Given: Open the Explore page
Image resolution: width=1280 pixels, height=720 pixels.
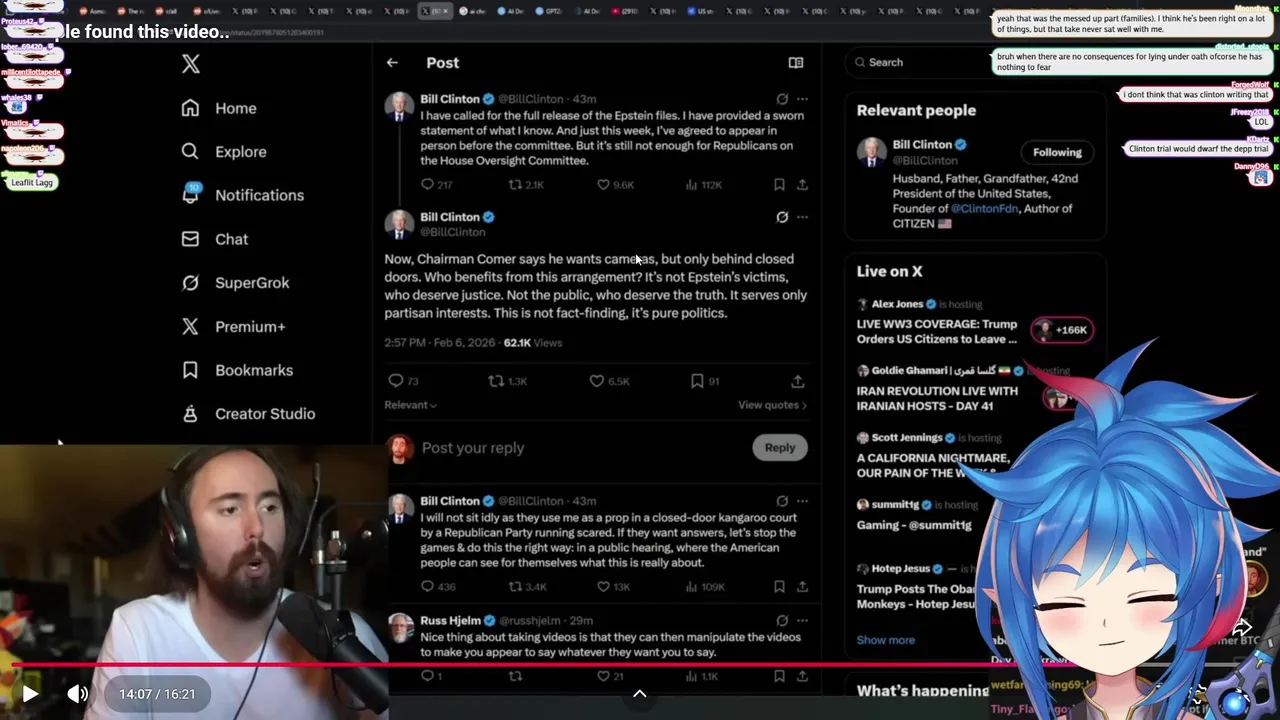Looking at the screenshot, I should [x=224, y=152].
